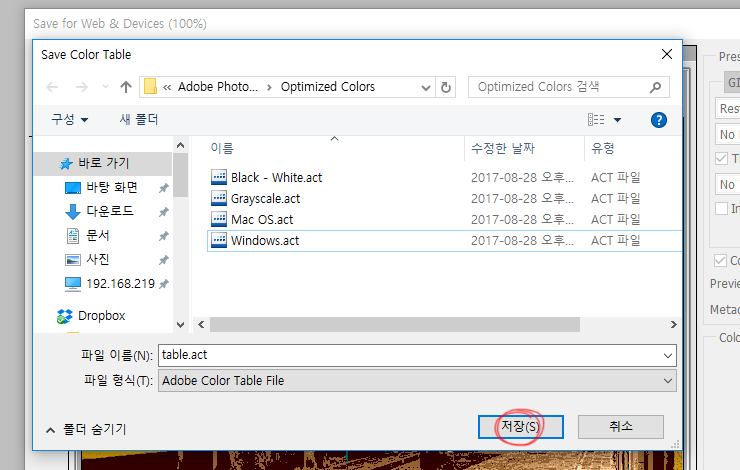Sort files by 수정한 날짜 column
740x470 pixels.
[503, 149]
